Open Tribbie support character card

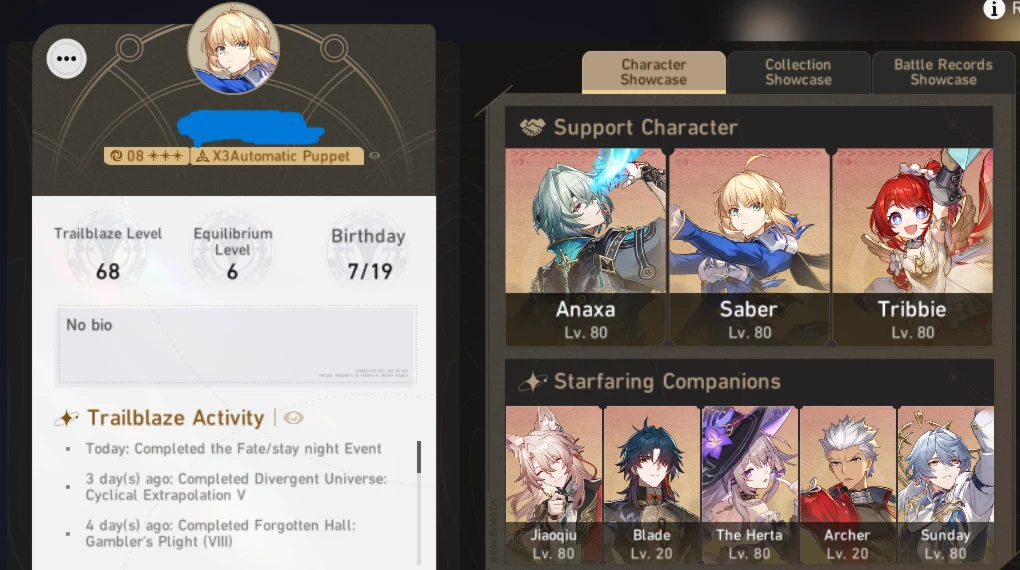point(913,247)
